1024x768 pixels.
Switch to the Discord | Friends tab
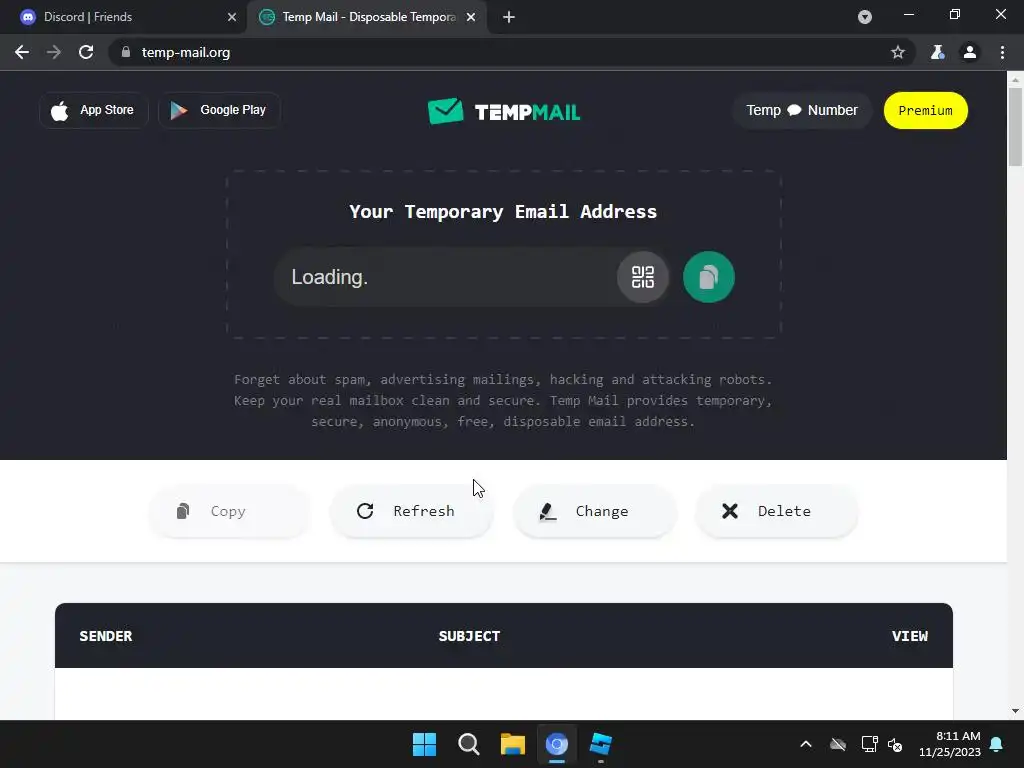click(124, 17)
